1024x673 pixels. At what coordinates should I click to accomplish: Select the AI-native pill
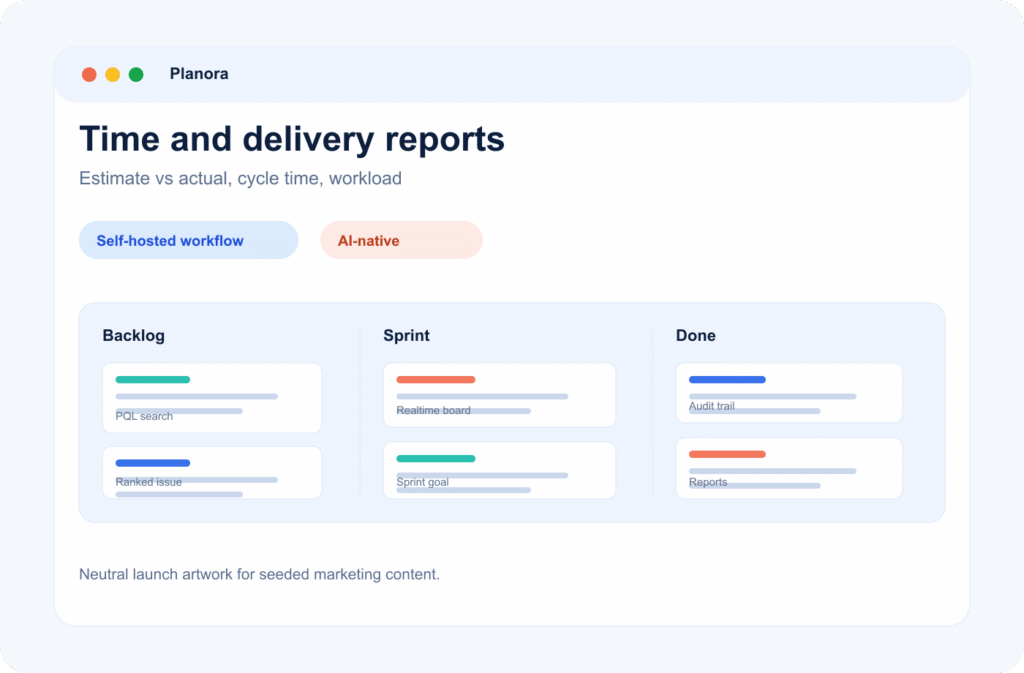click(401, 240)
